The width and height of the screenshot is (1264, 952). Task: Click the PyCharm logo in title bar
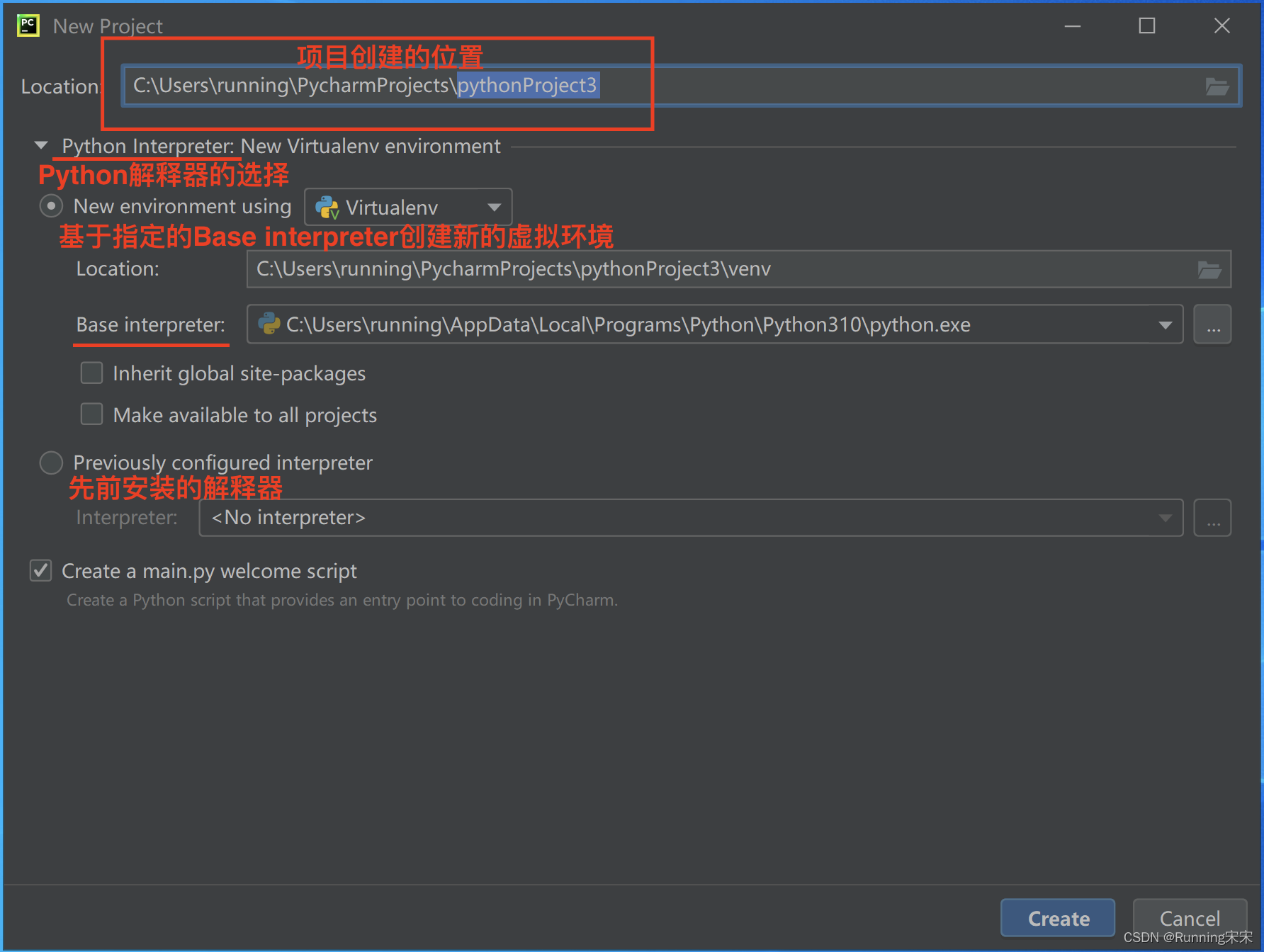[x=28, y=25]
